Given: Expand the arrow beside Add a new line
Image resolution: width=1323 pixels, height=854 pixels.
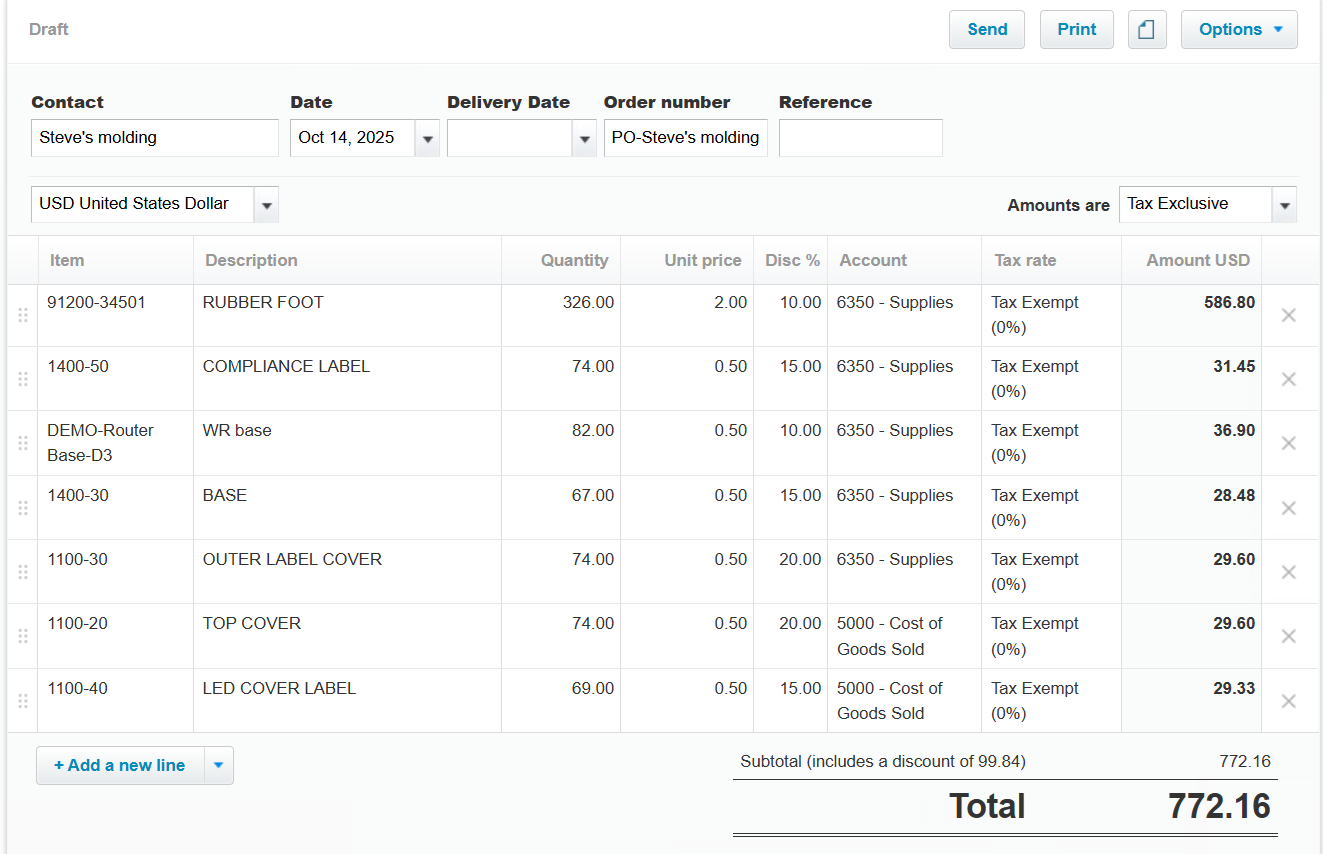Looking at the screenshot, I should point(218,766).
